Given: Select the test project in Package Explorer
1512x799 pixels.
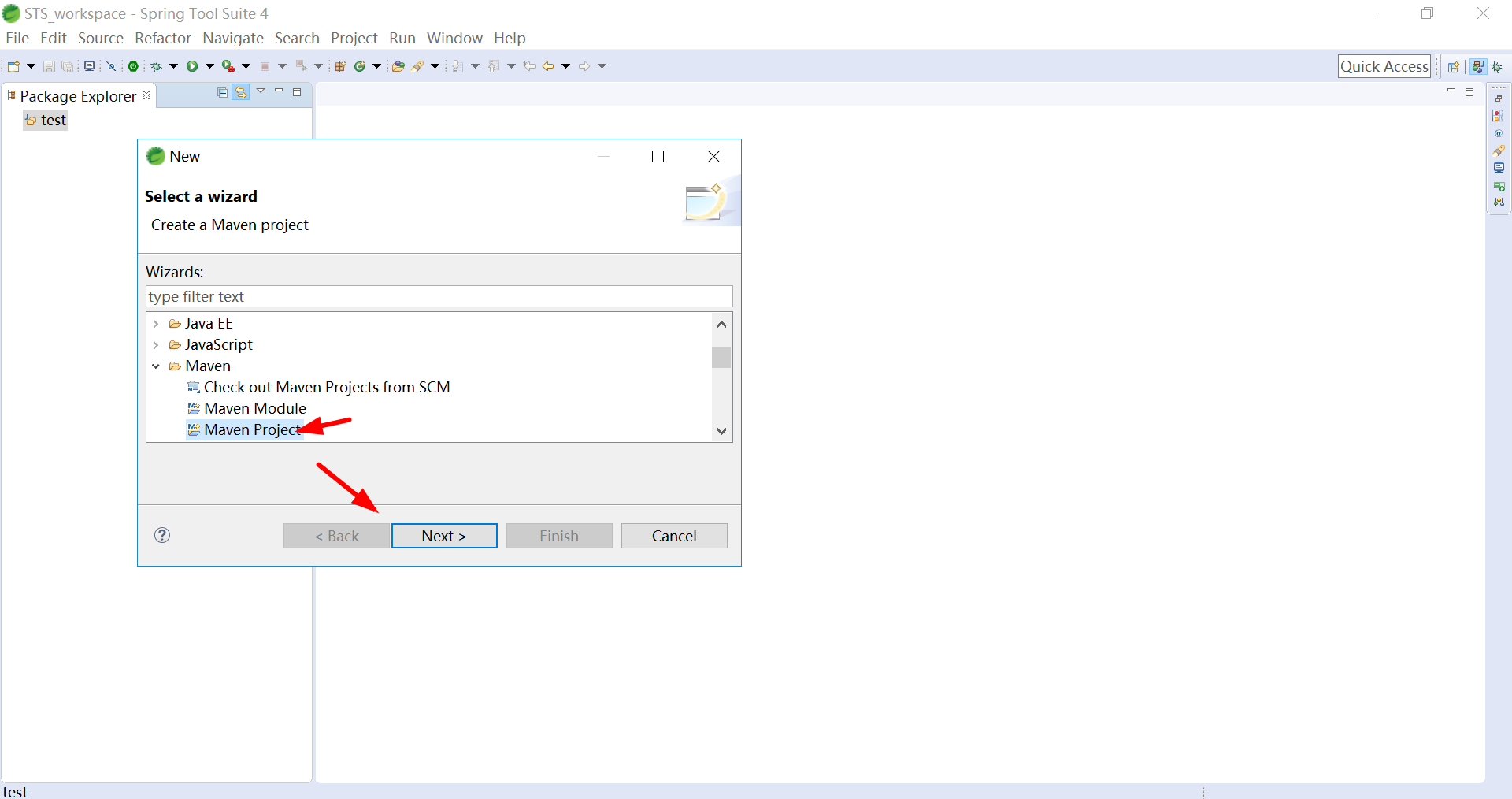Looking at the screenshot, I should (46, 120).
